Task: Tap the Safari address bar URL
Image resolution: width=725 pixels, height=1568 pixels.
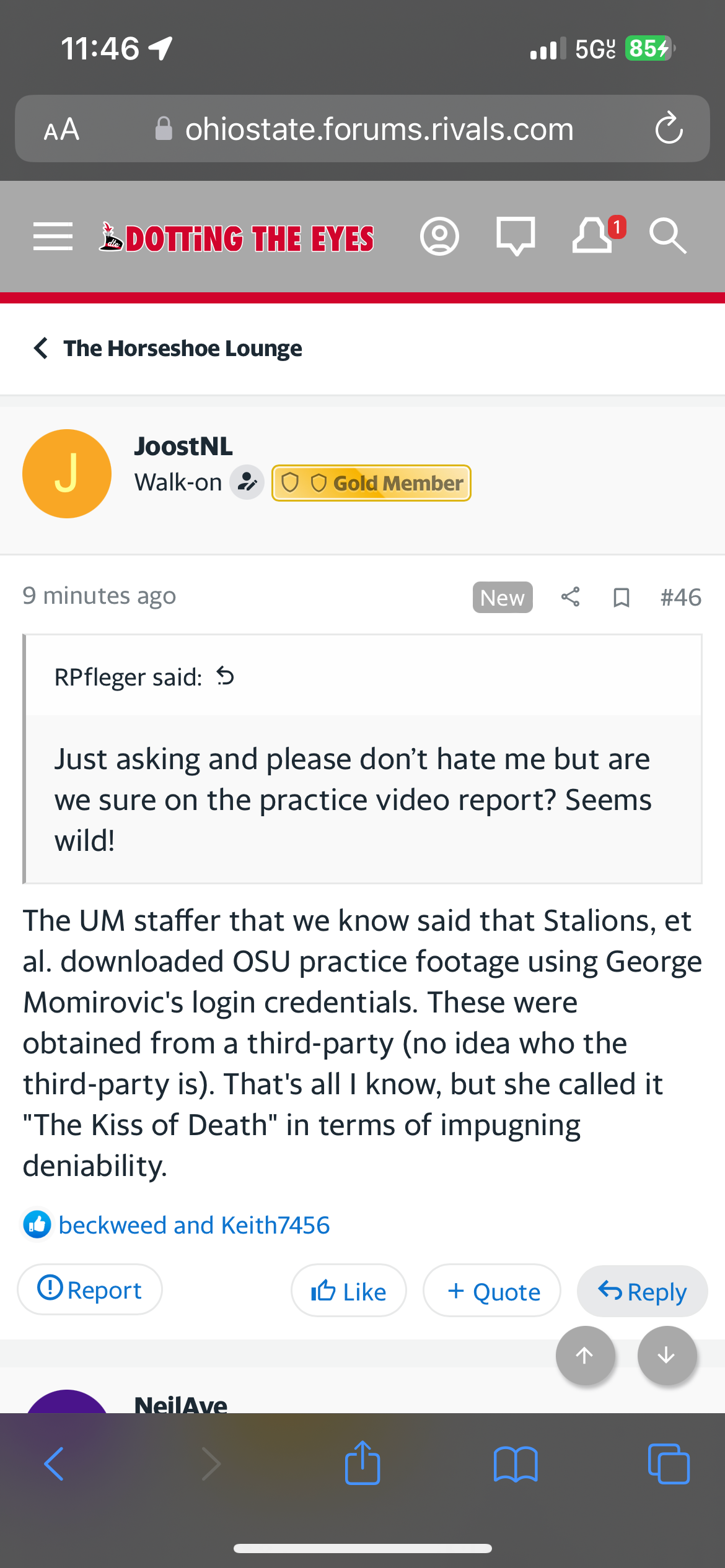Action: (x=379, y=129)
